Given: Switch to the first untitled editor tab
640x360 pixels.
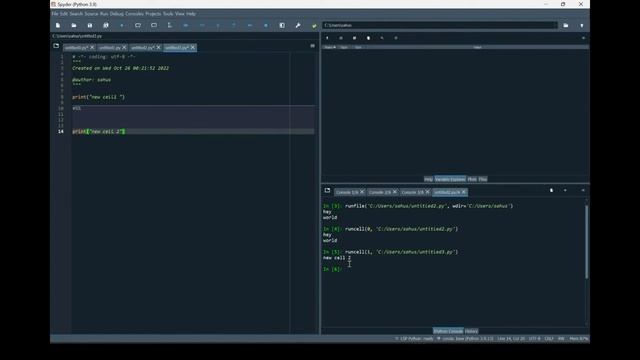Looking at the screenshot, I should pyautogui.click(x=76, y=48).
